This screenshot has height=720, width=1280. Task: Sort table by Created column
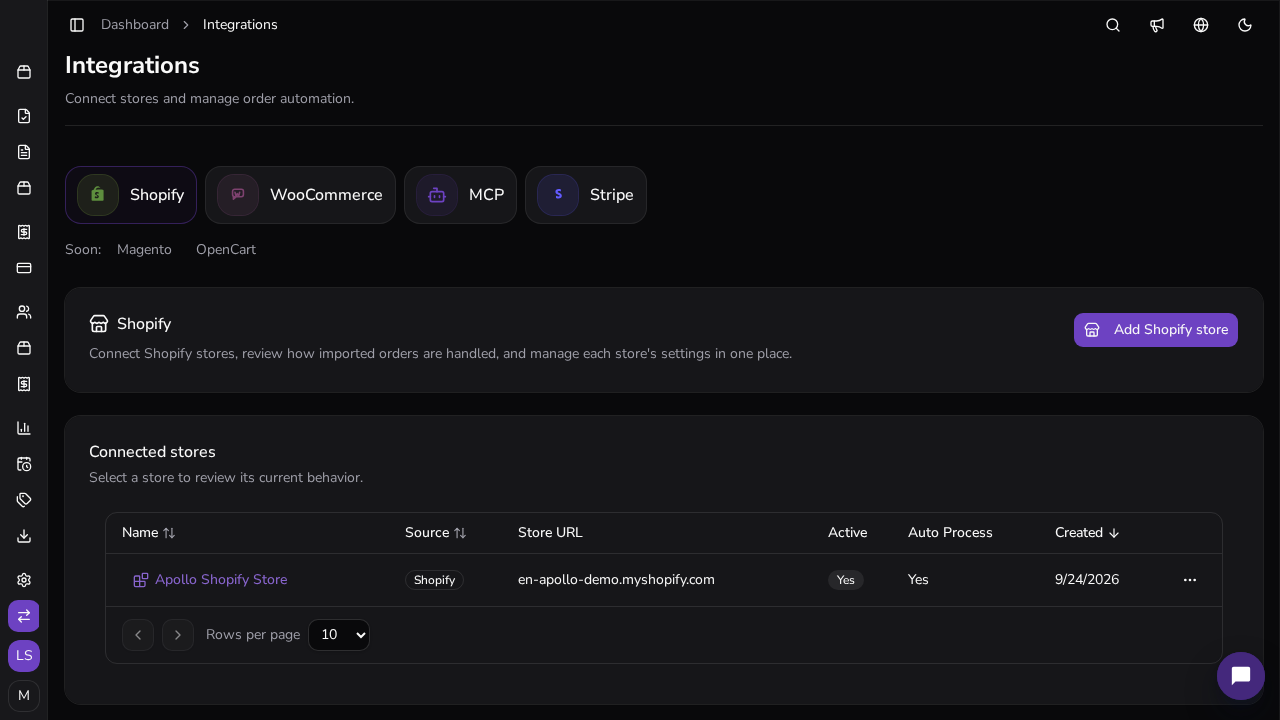pos(1087,533)
